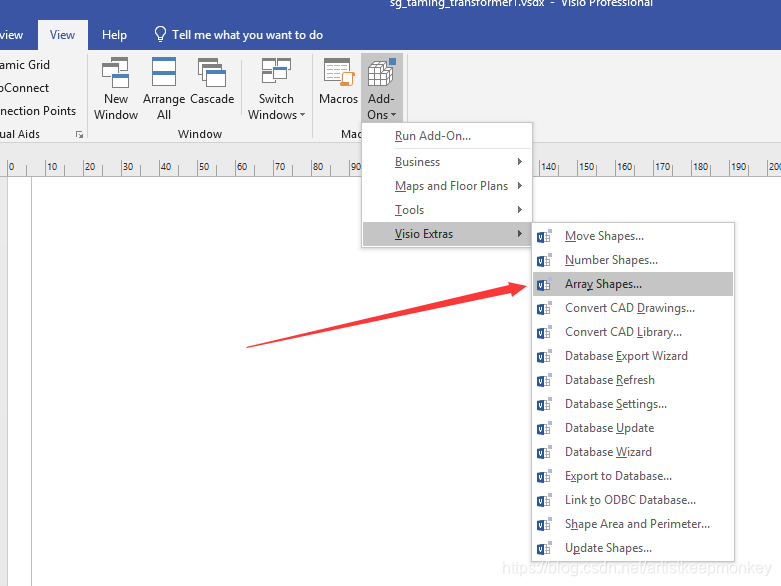The image size is (781, 586).
Task: Select Run Add-On... menu entry
Action: click(447, 136)
